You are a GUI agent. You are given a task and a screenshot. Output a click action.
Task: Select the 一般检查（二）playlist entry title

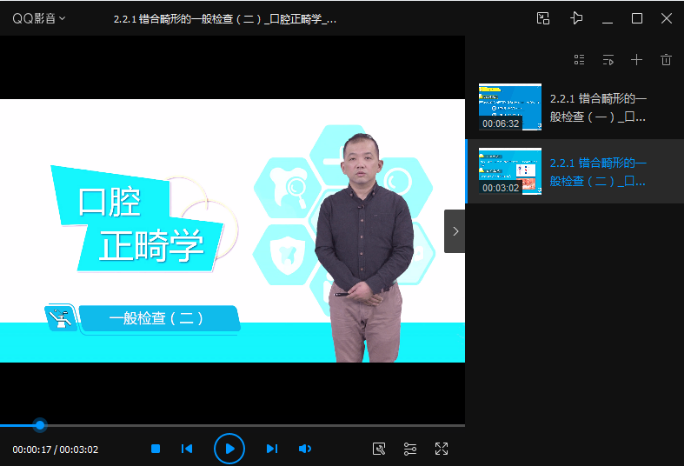[598, 171]
